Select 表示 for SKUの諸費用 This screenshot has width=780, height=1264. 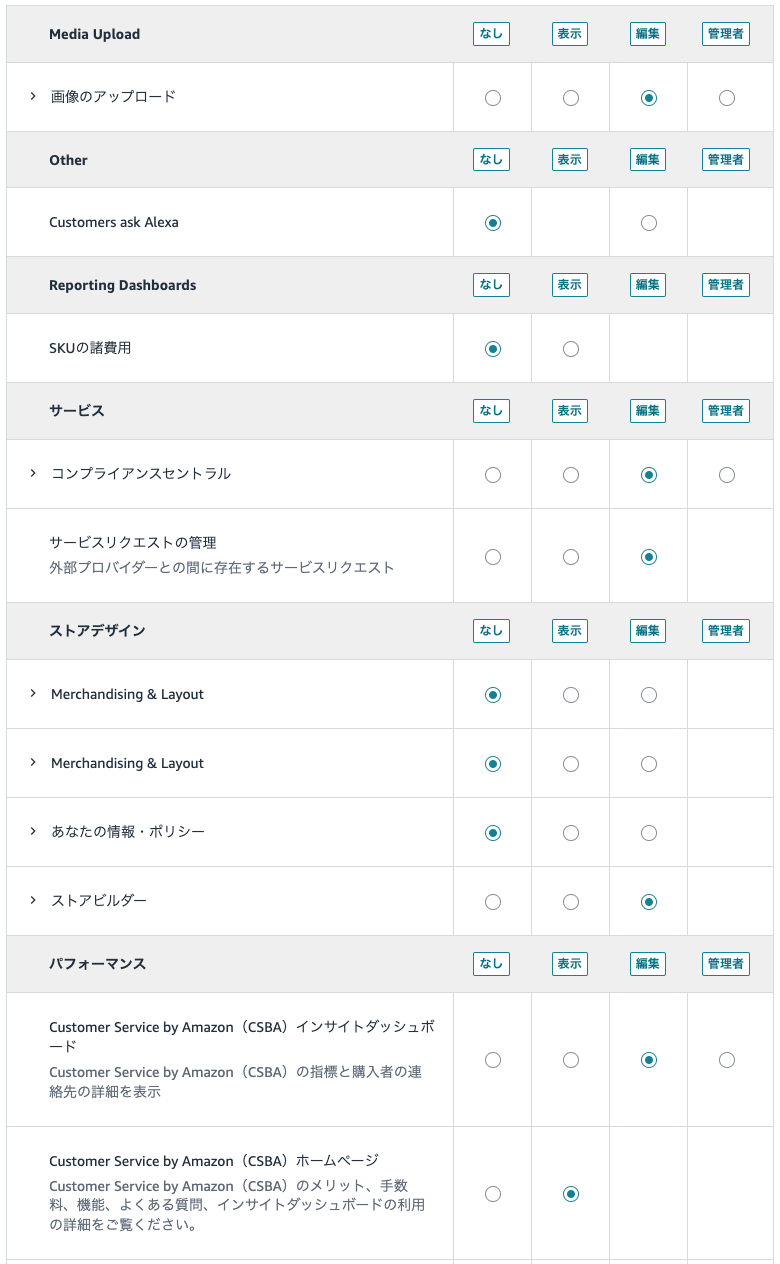pyautogui.click(x=570, y=349)
